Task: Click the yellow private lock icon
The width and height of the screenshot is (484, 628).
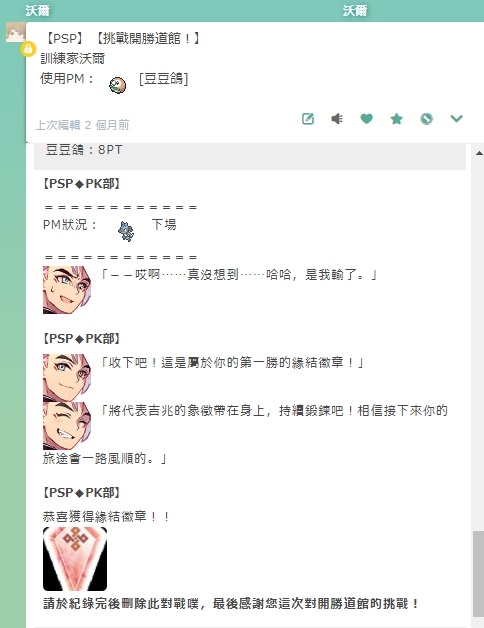Action: pyautogui.click(x=28, y=49)
